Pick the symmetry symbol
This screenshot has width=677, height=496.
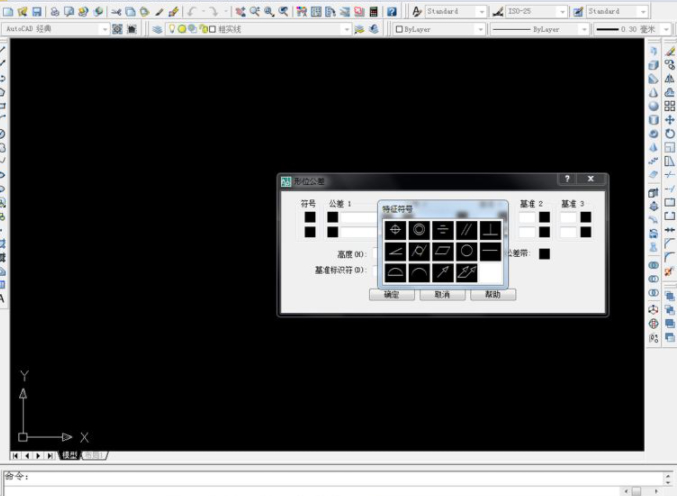pos(443,230)
